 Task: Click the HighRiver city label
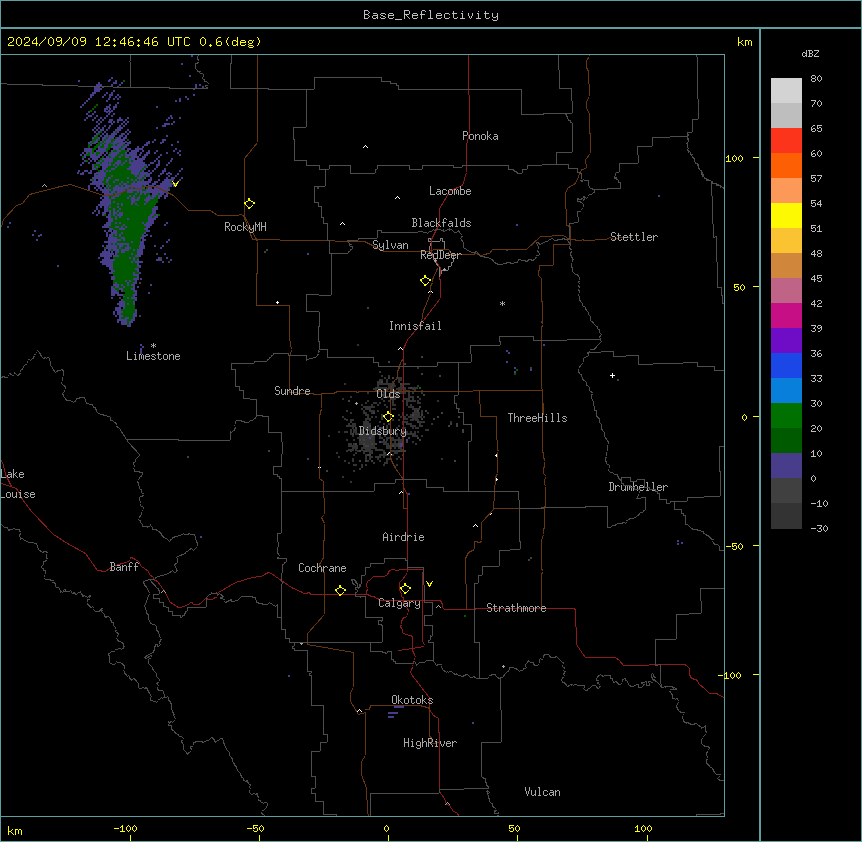pyautogui.click(x=430, y=743)
